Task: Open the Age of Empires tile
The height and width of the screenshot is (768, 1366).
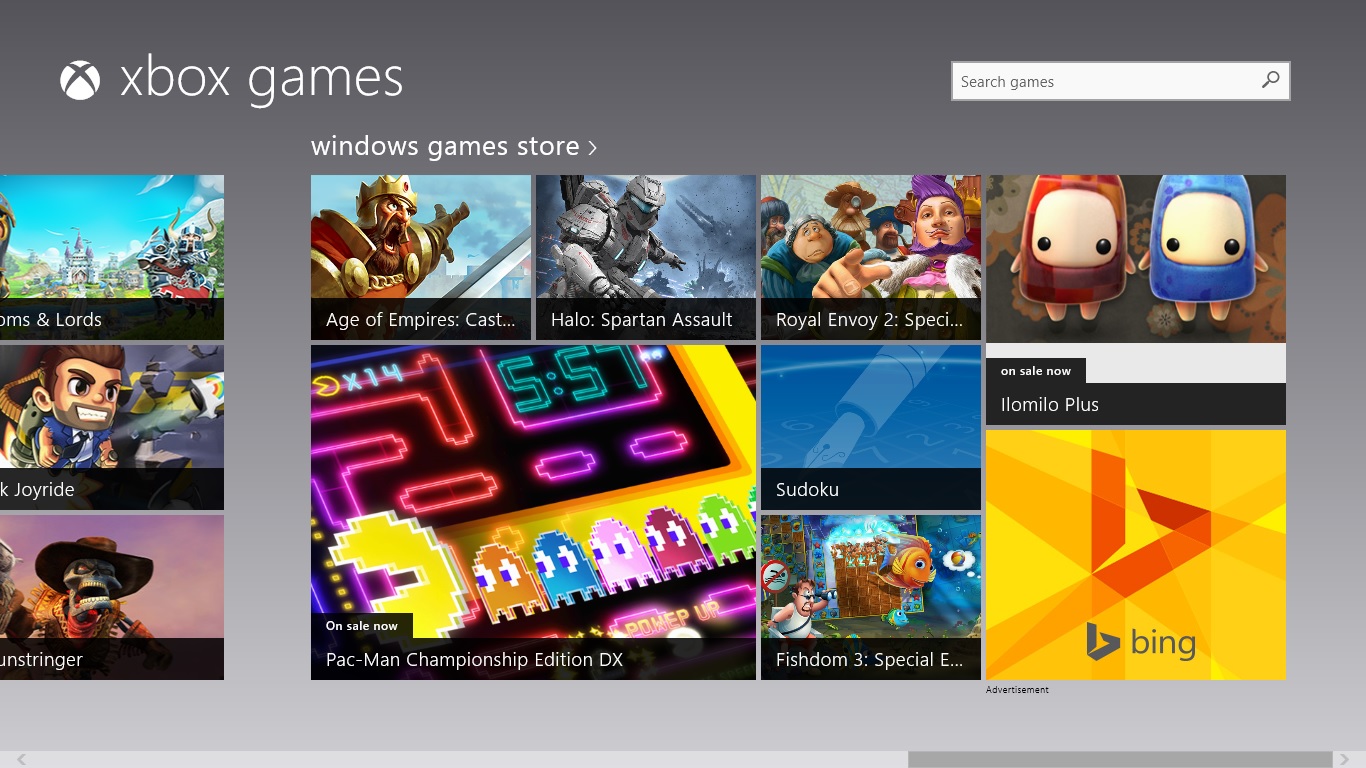Action: pyautogui.click(x=421, y=258)
